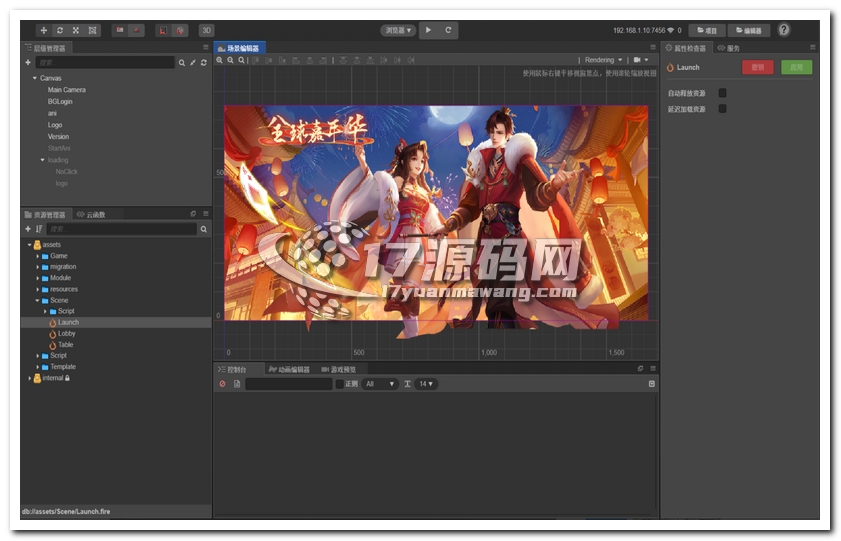Open the 编辑器 editor folder button
The height and width of the screenshot is (541, 841).
click(x=748, y=31)
